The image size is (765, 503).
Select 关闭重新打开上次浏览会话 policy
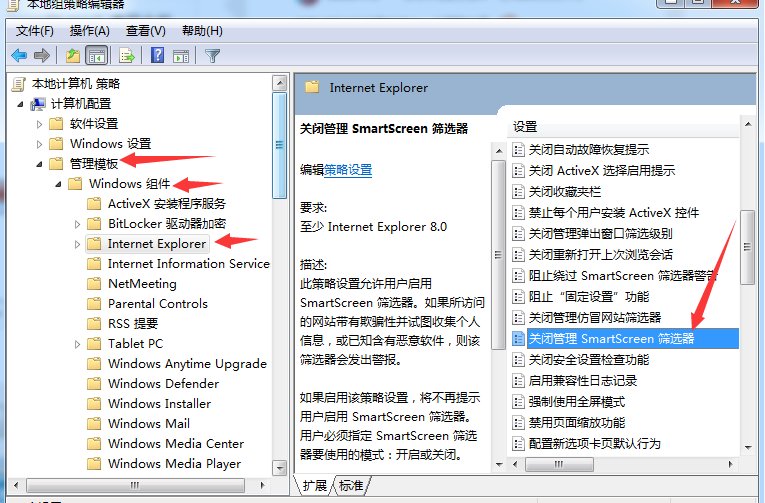(601, 255)
